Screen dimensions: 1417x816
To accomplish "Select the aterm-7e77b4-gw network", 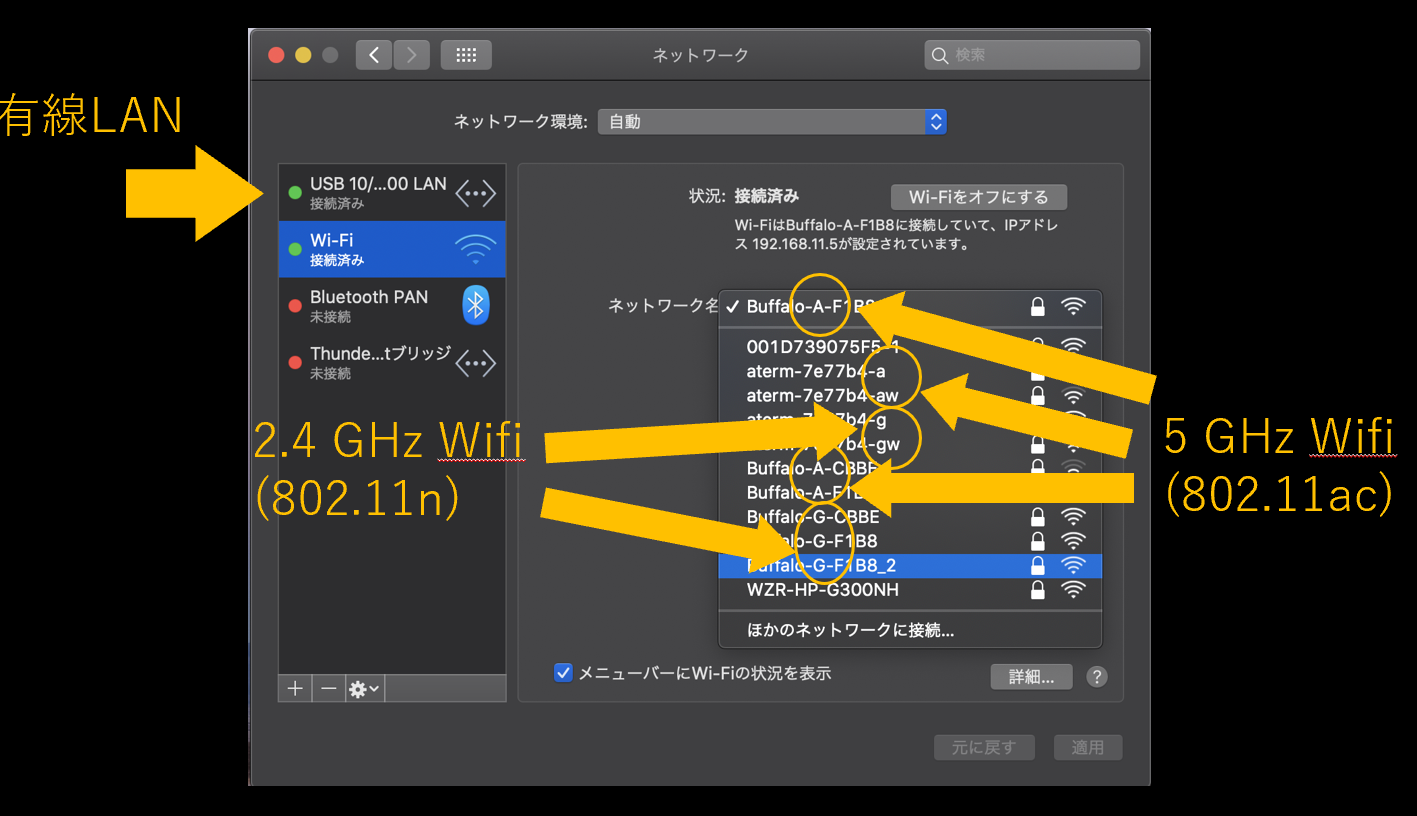I will [x=800, y=443].
